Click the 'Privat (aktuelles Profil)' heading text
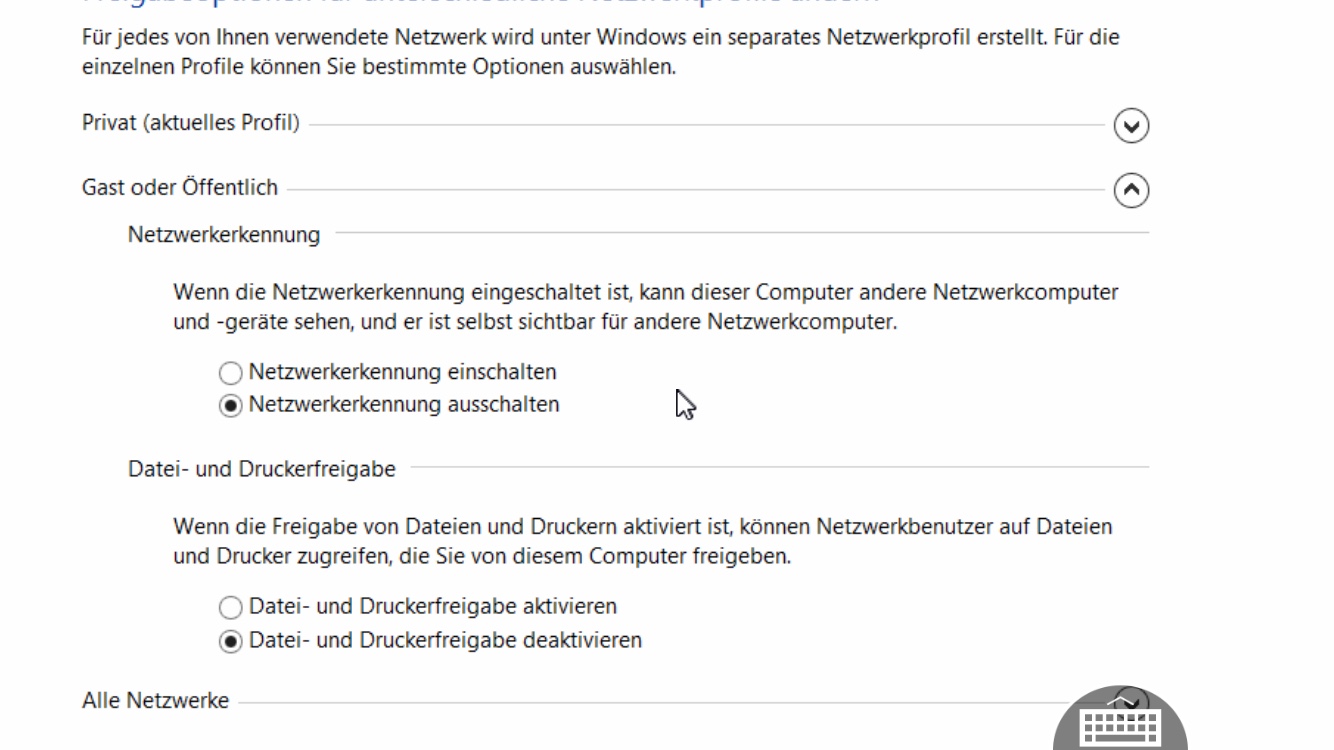The width and height of the screenshot is (1334, 750). pos(190,124)
